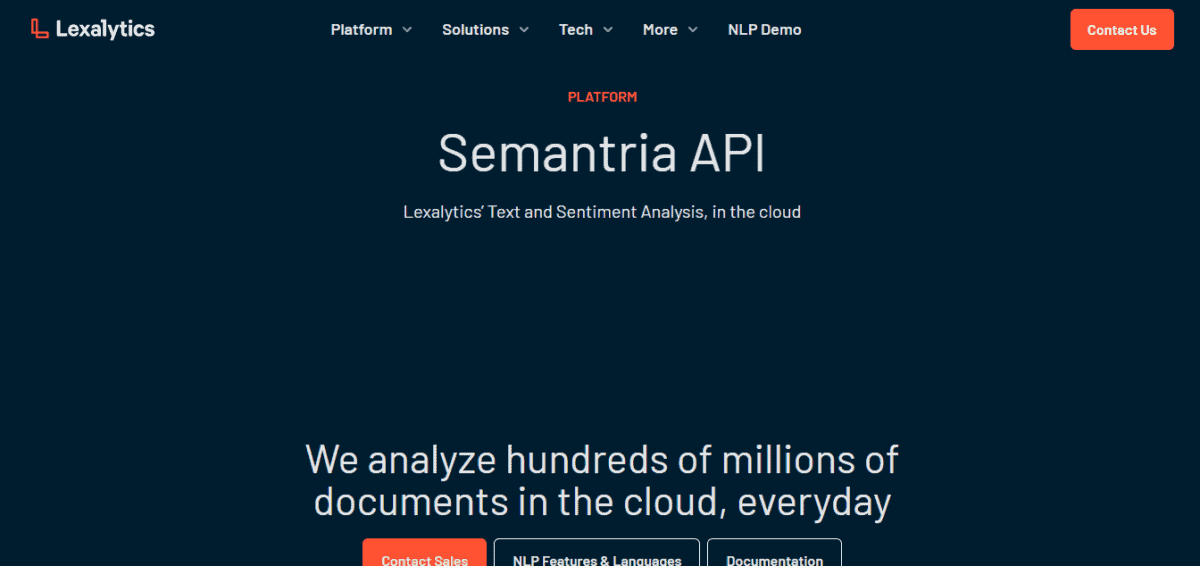Expand the Platform dropdown chevron
The height and width of the screenshot is (566, 1200).
pyautogui.click(x=407, y=30)
